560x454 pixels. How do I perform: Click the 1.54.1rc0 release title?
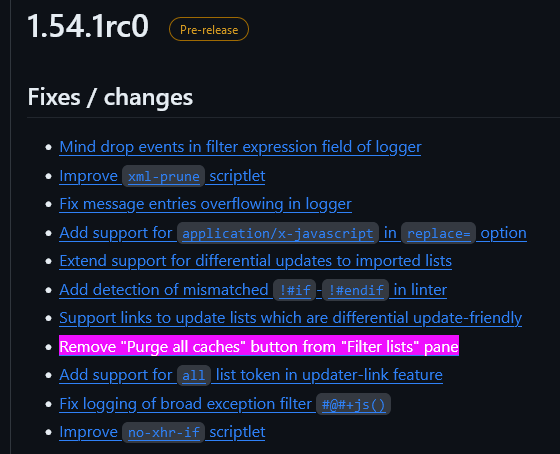[x=88, y=26]
